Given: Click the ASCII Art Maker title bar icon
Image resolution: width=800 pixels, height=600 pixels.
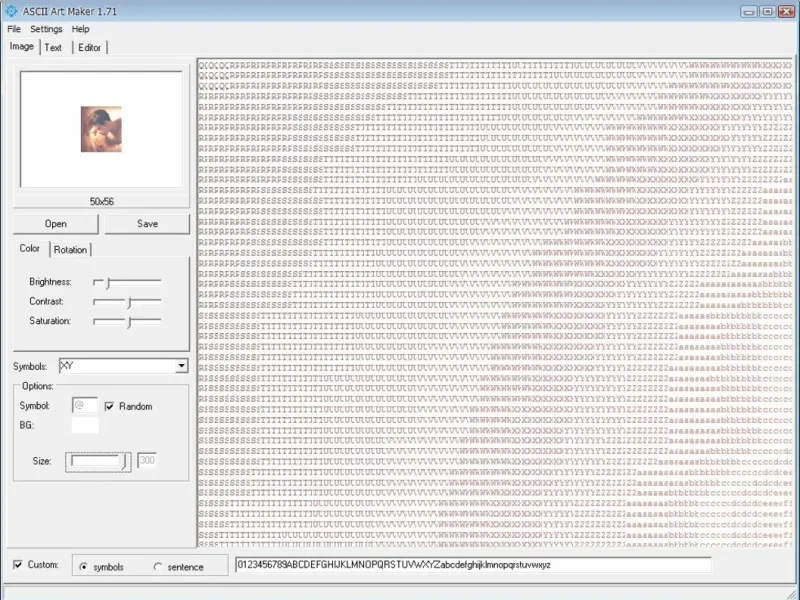Looking at the screenshot, I should click(x=11, y=11).
